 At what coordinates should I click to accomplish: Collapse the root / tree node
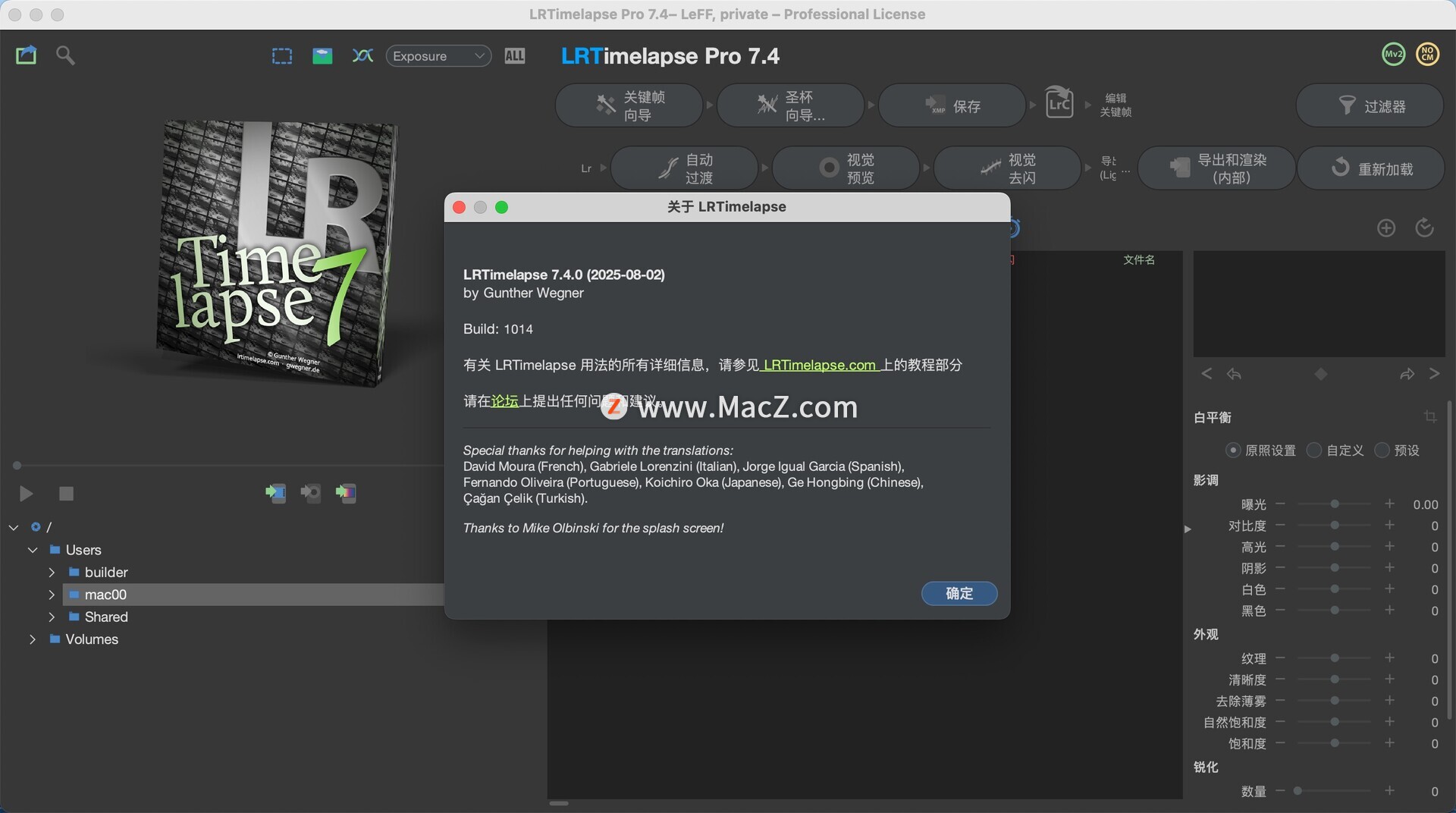(14, 527)
